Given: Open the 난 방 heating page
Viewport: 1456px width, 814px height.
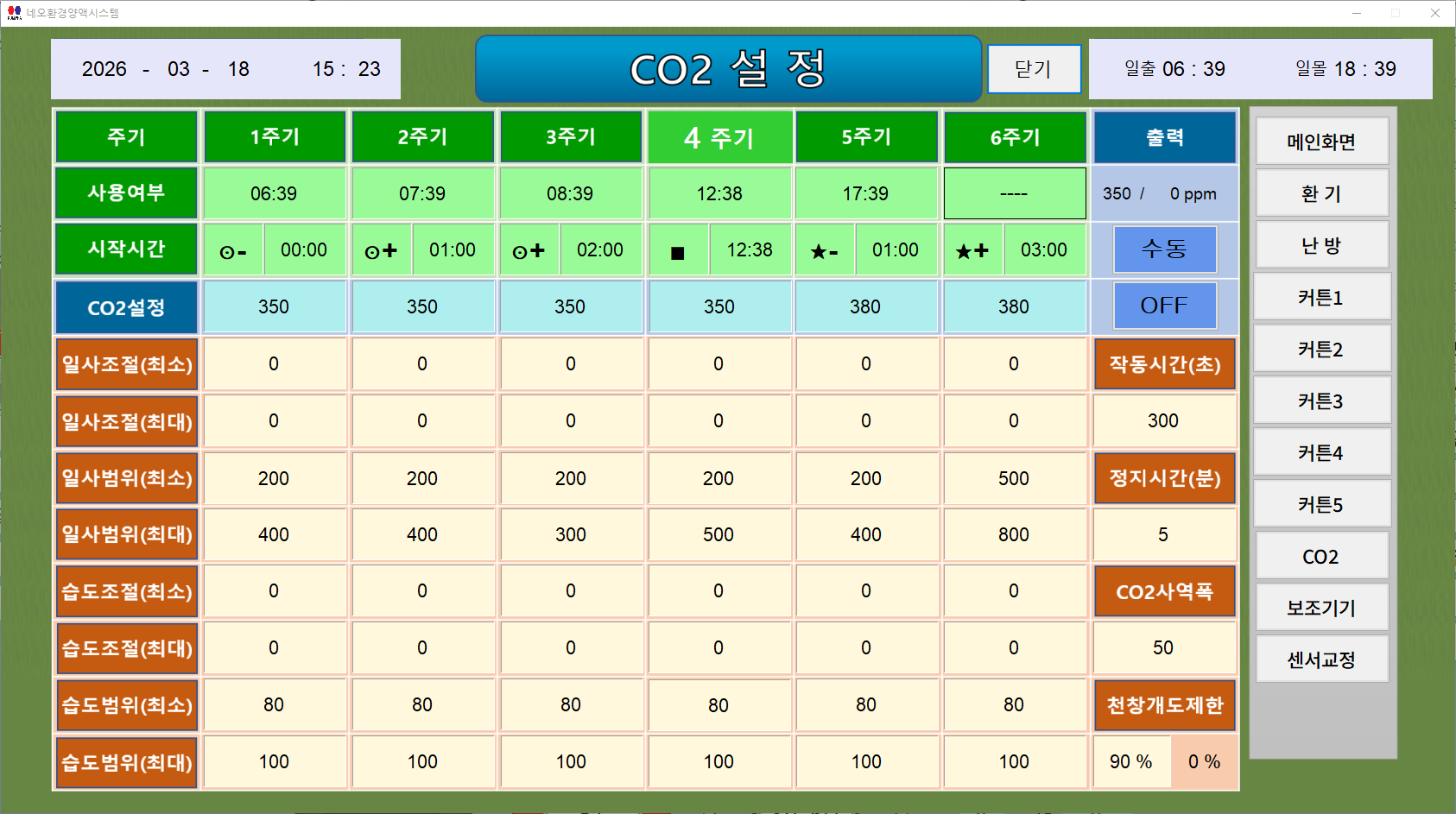Looking at the screenshot, I should tap(1321, 245).
